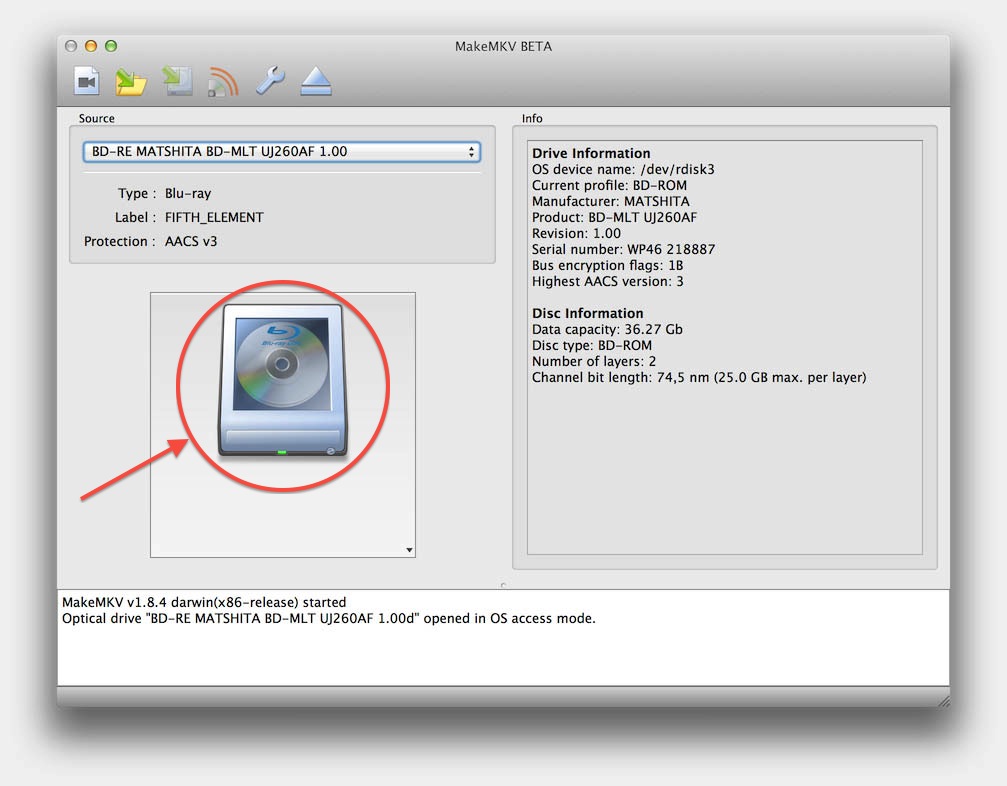Click the Open files video camera icon

tap(87, 81)
